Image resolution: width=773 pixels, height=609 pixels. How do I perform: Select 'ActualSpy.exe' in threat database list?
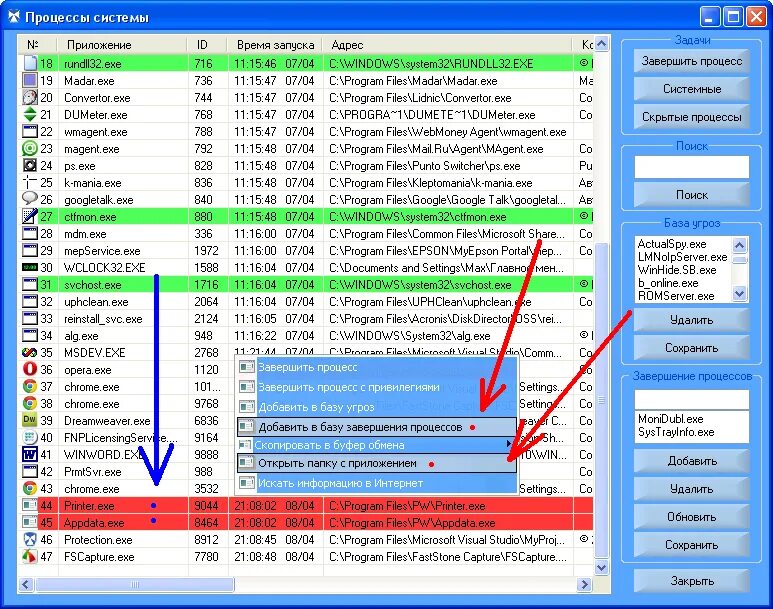click(671, 244)
